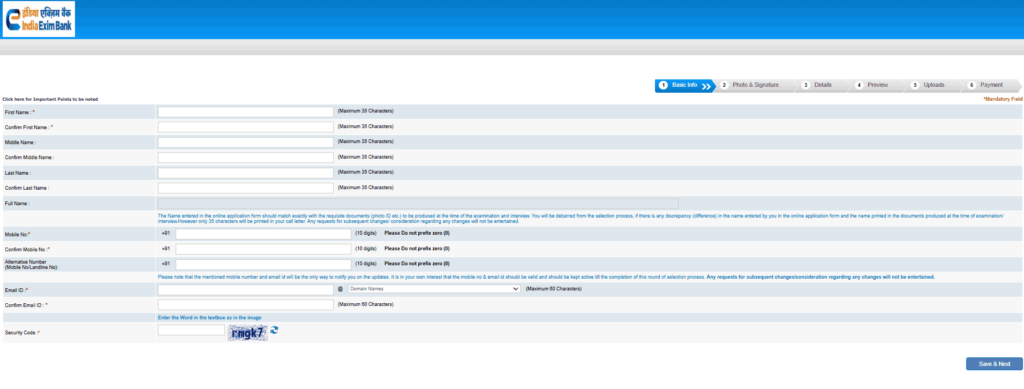Focus the Confirm Last Name field
The height and width of the screenshot is (389, 1024).
point(246,188)
